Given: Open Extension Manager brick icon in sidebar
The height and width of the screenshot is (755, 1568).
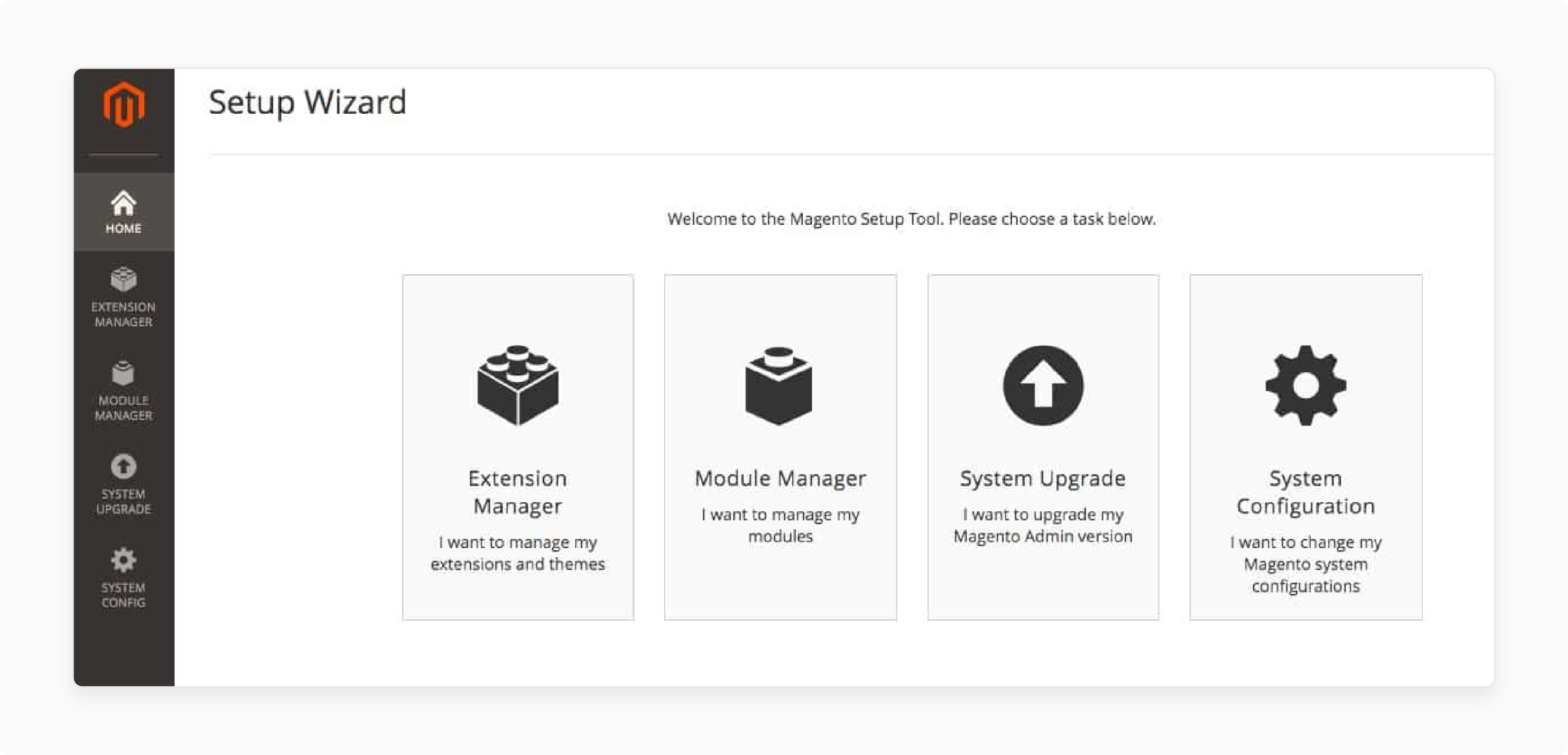Looking at the screenshot, I should point(123,279).
